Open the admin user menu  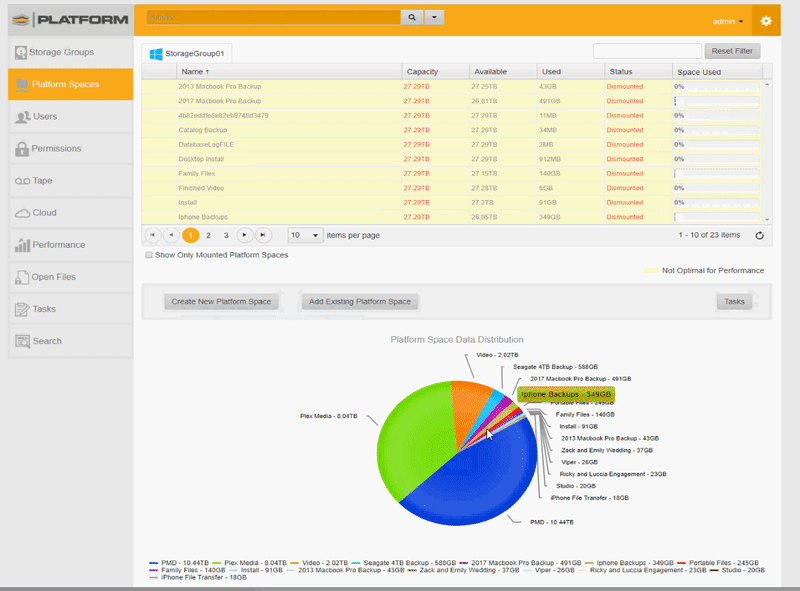728,21
